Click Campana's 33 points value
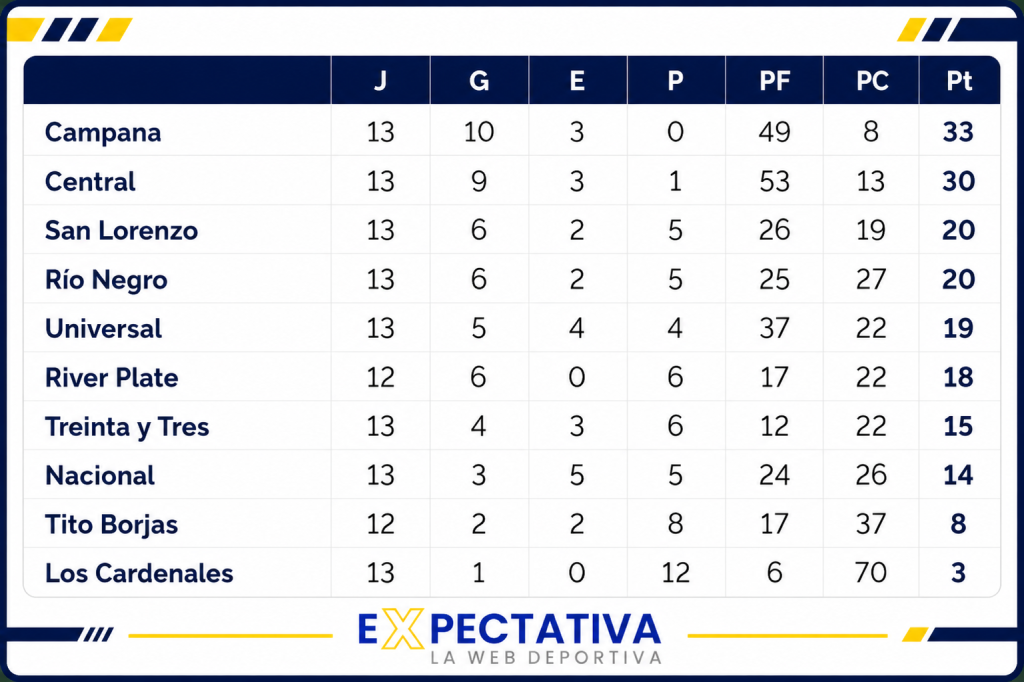The width and height of the screenshot is (1024, 682). pyautogui.click(x=958, y=132)
